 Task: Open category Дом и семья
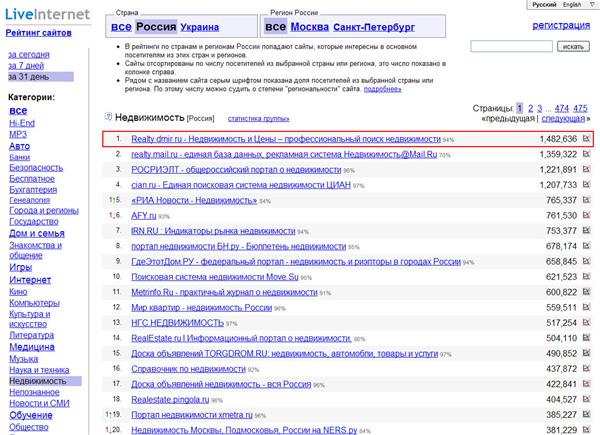point(37,233)
